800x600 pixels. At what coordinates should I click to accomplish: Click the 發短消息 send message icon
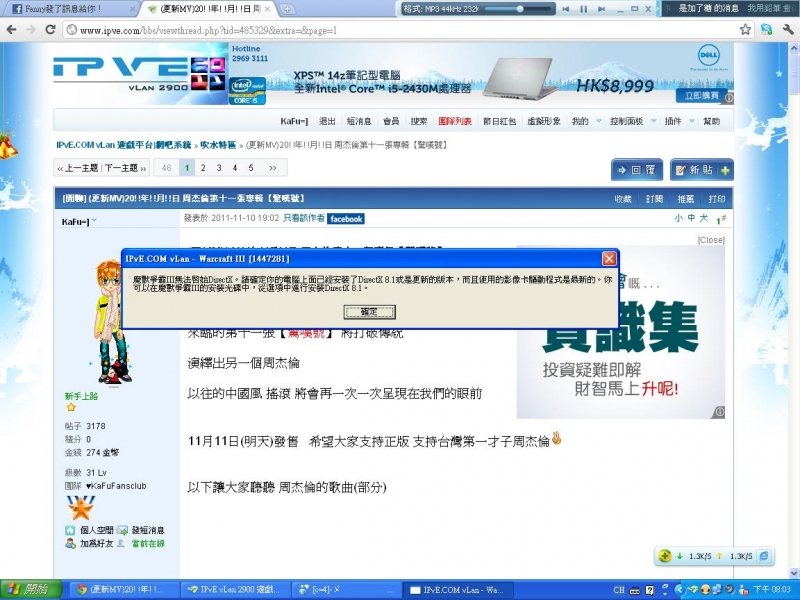point(122,530)
